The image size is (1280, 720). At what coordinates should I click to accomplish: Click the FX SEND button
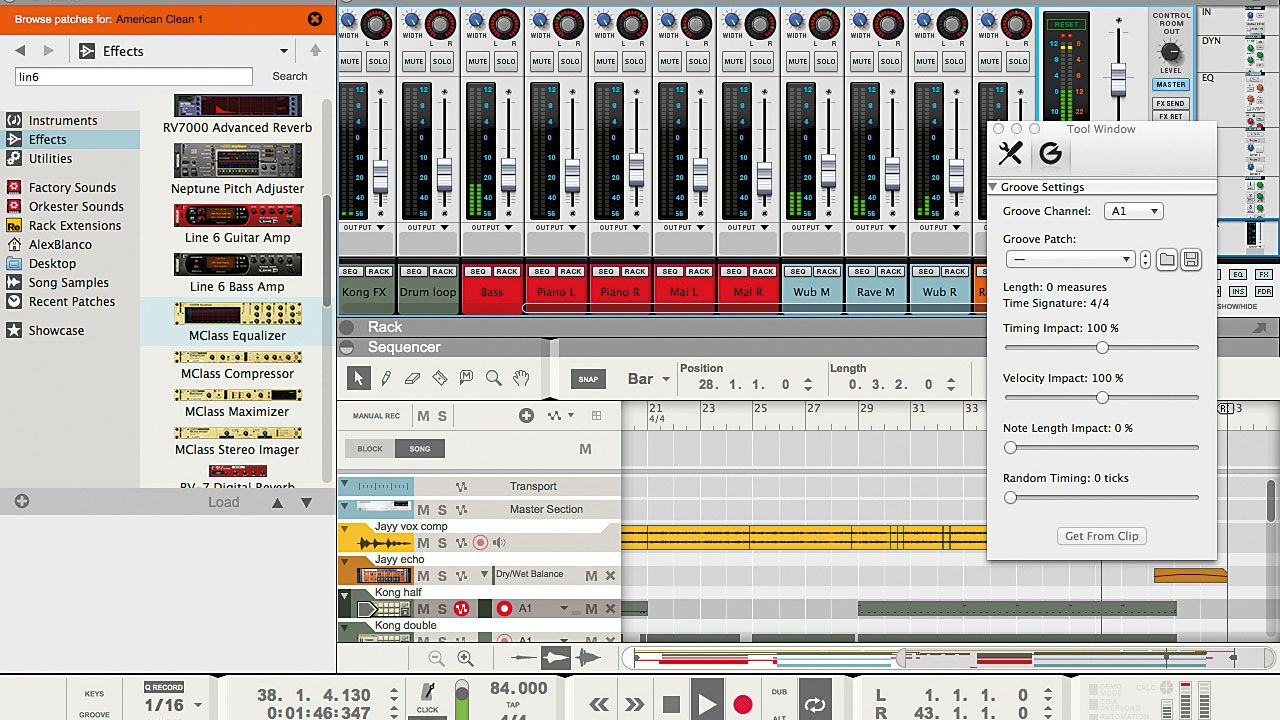(1171, 103)
